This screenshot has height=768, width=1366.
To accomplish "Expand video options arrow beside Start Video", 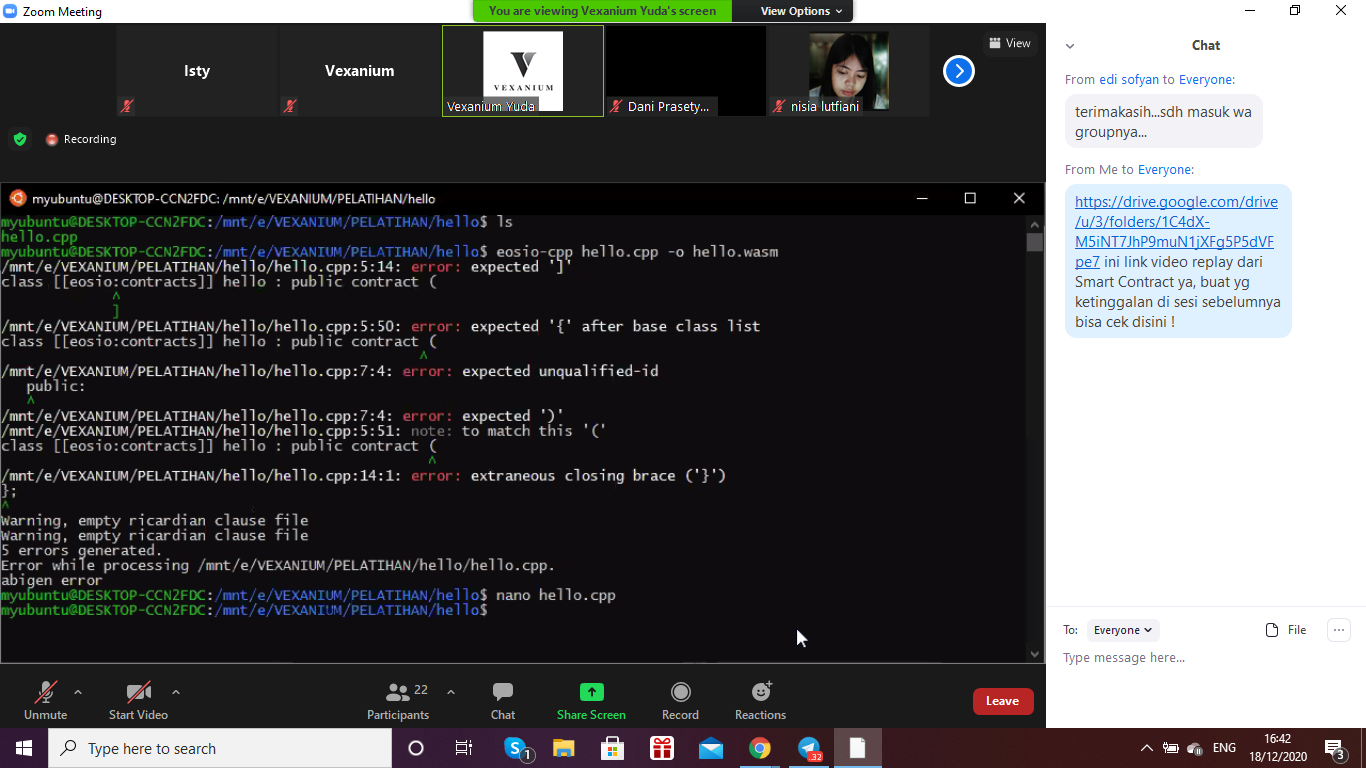I will 176,692.
